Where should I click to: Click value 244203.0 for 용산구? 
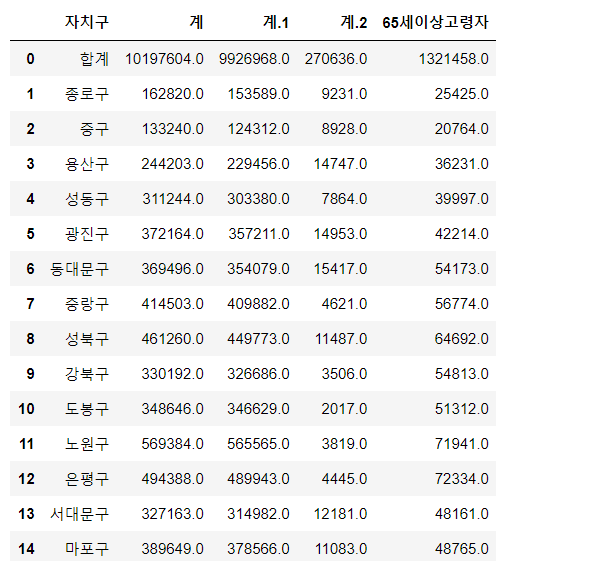pyautogui.click(x=172, y=164)
